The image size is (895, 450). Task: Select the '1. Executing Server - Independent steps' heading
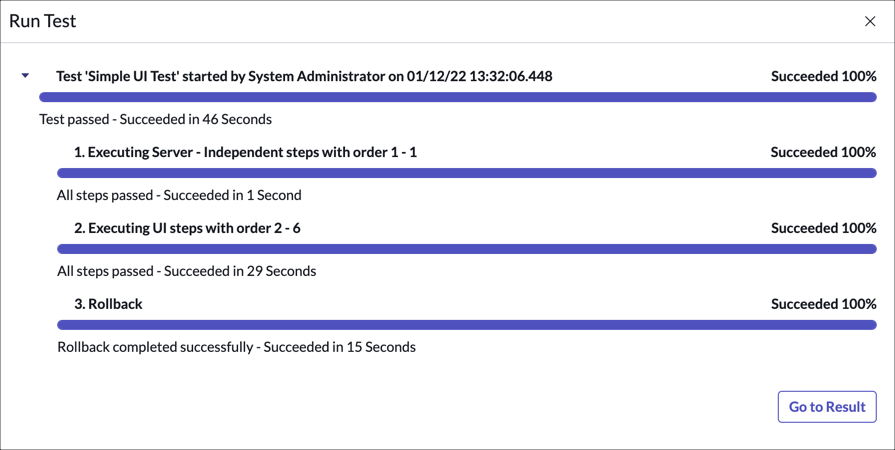[245, 152]
